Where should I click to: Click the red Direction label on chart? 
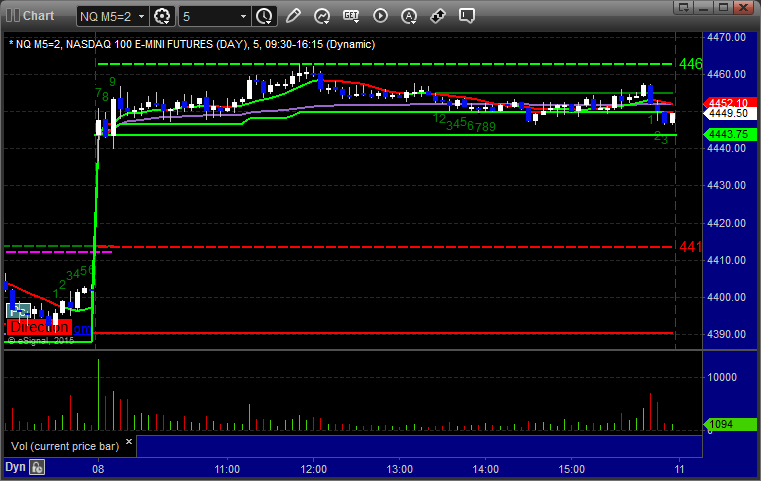[39, 327]
